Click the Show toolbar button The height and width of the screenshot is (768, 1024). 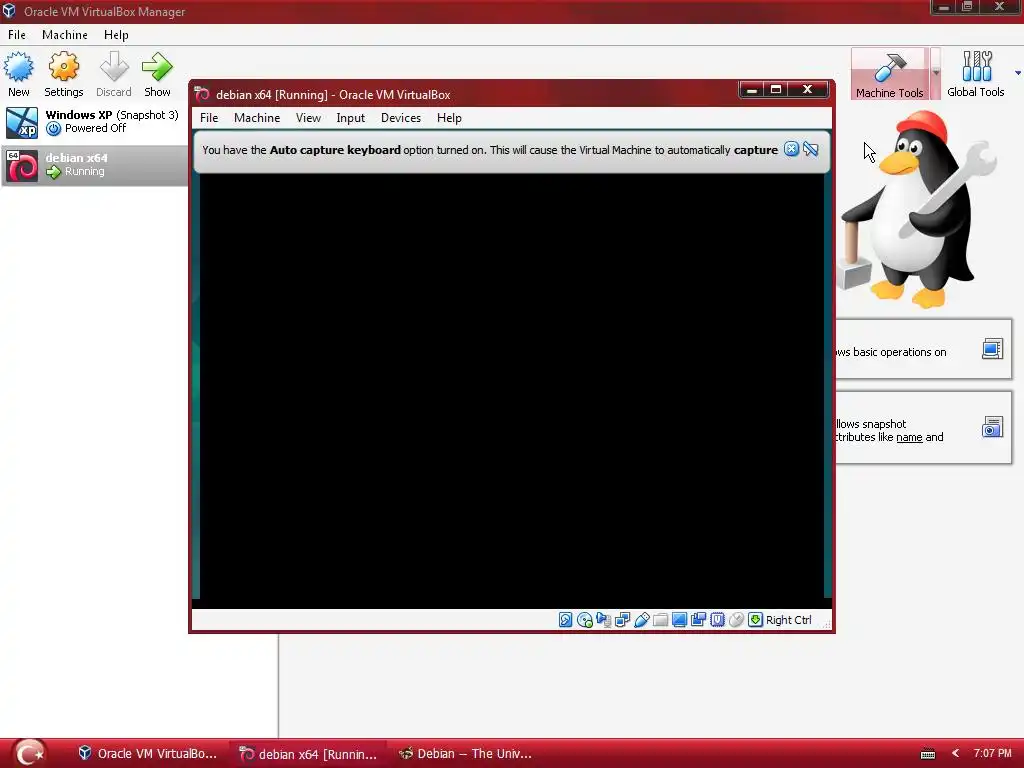(157, 74)
